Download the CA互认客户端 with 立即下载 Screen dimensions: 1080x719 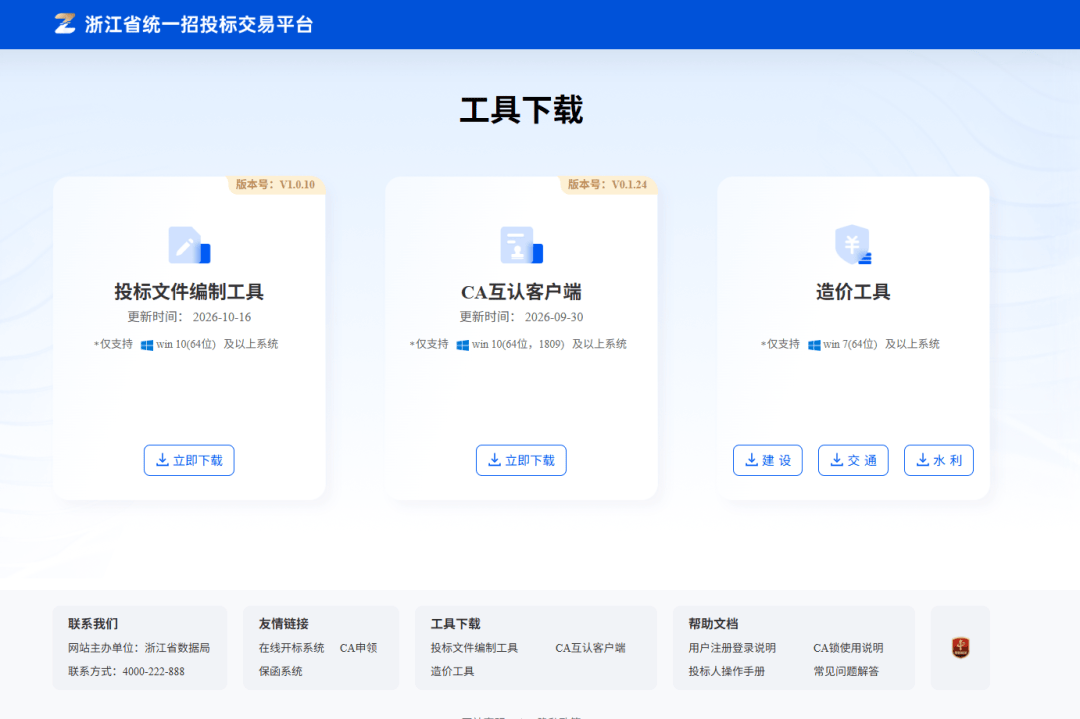[x=521, y=460]
